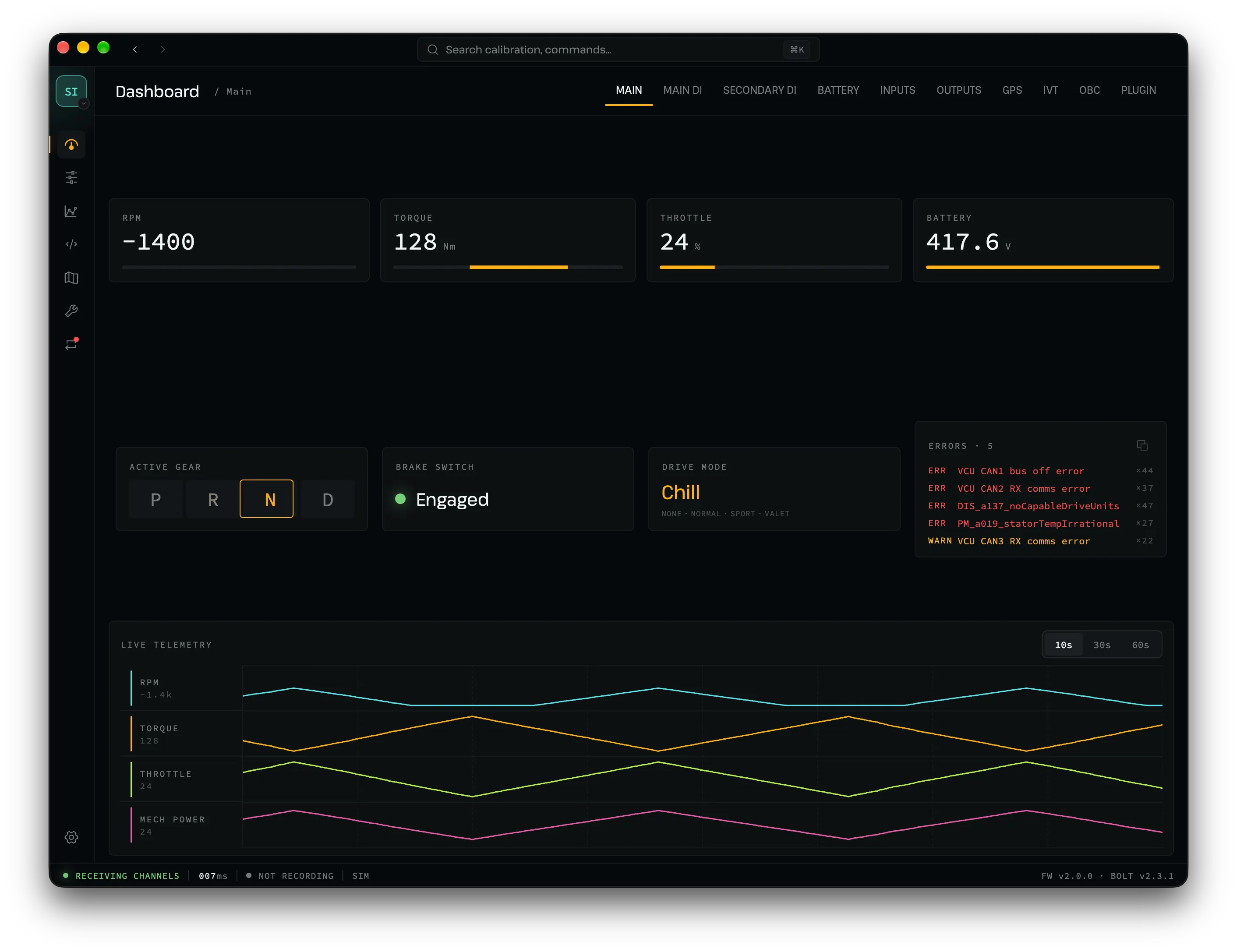This screenshot has height=952, width=1237.
Task: Click the search magnifier icon
Action: pyautogui.click(x=433, y=49)
